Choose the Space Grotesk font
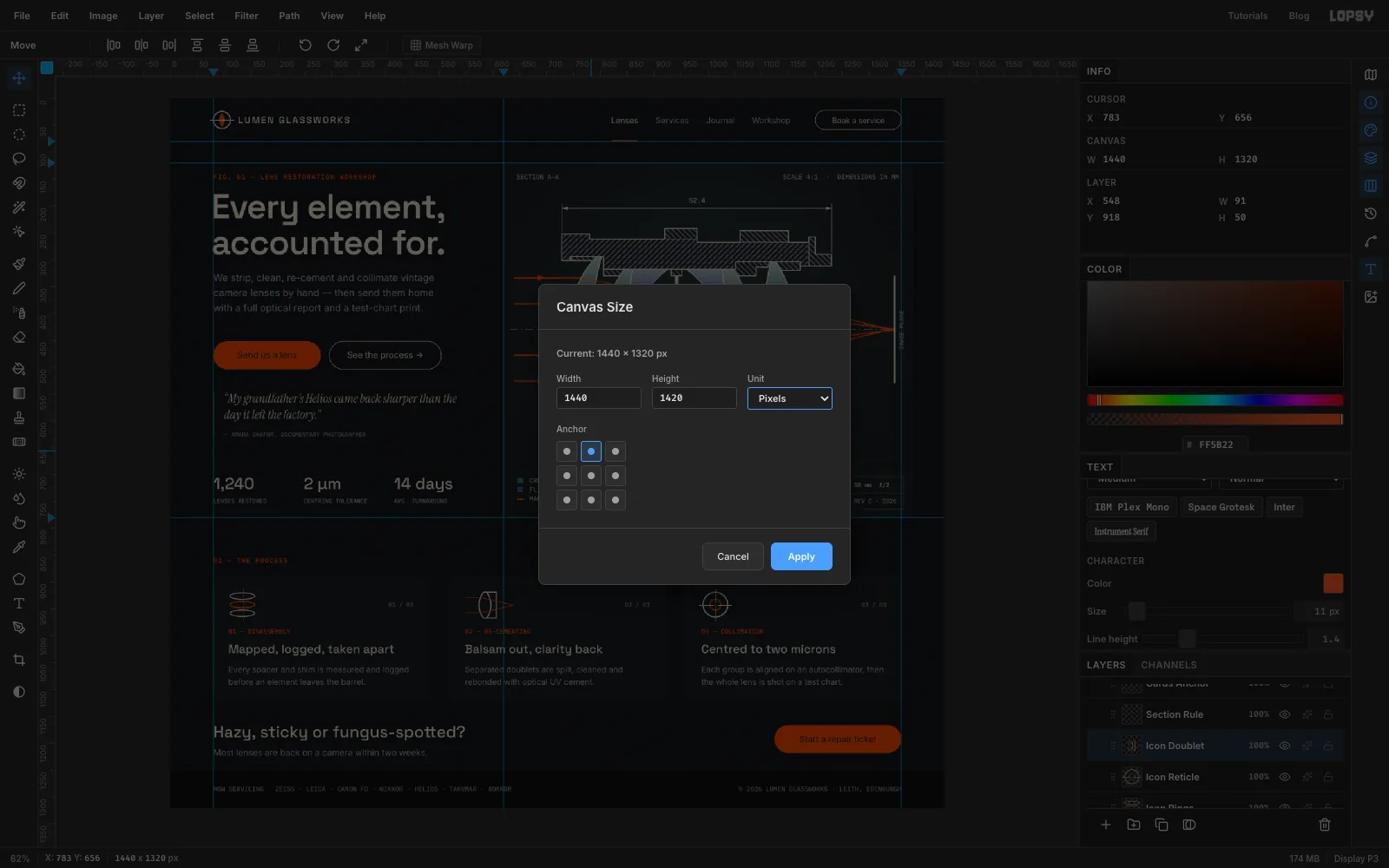 1221,507
